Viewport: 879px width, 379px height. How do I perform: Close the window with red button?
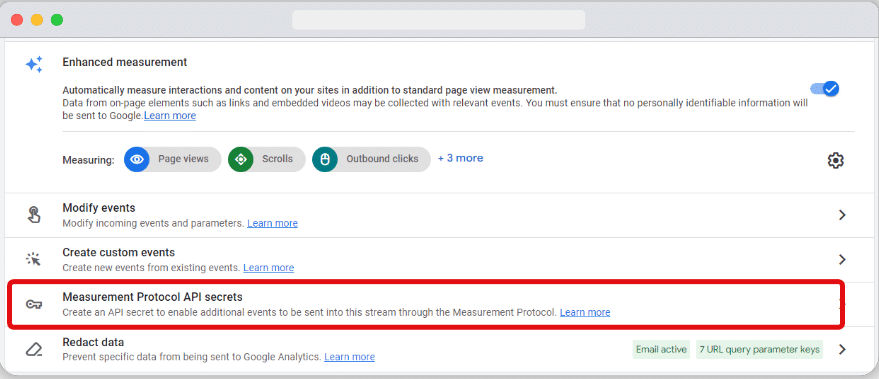[17, 20]
